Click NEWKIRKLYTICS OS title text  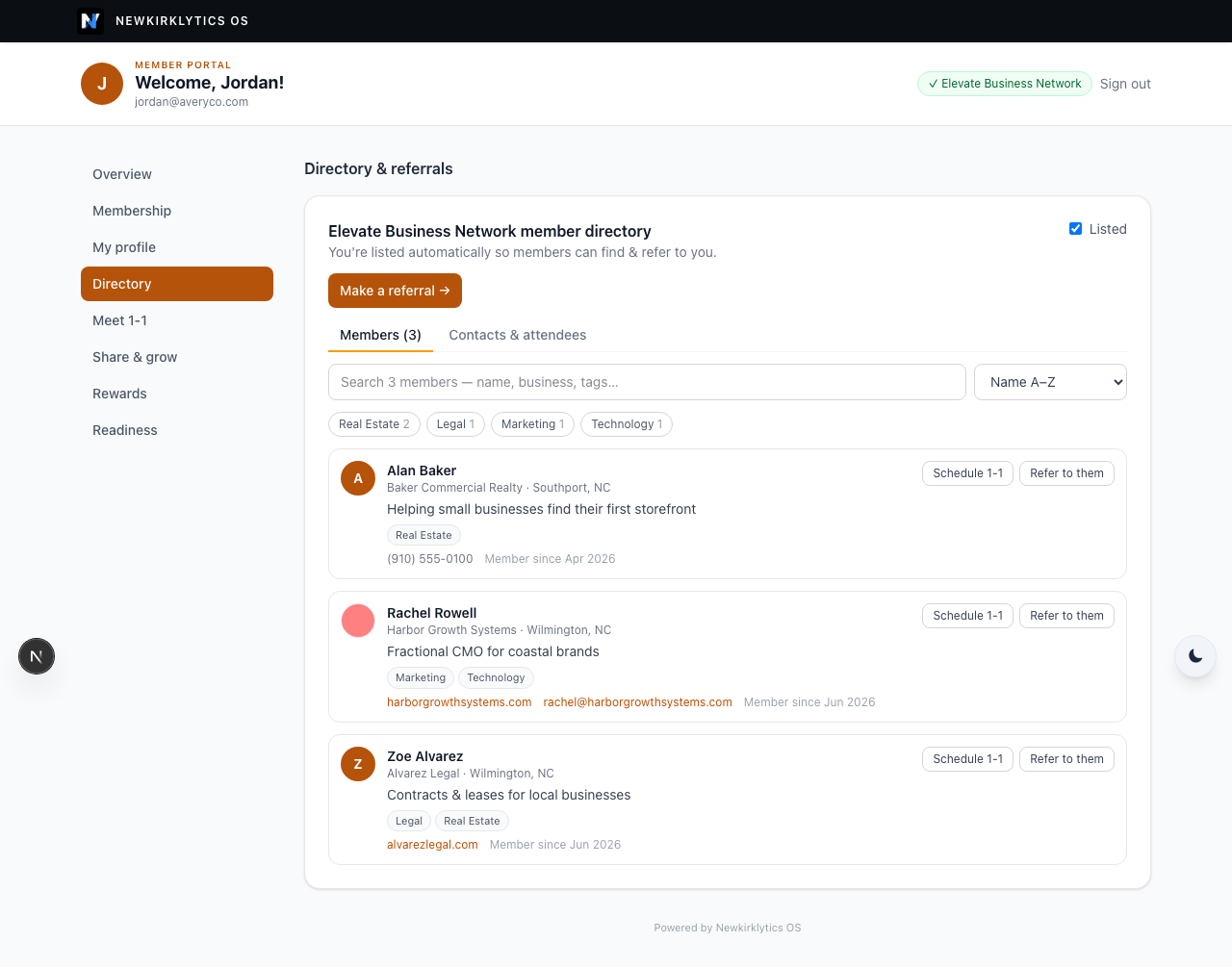click(x=182, y=20)
